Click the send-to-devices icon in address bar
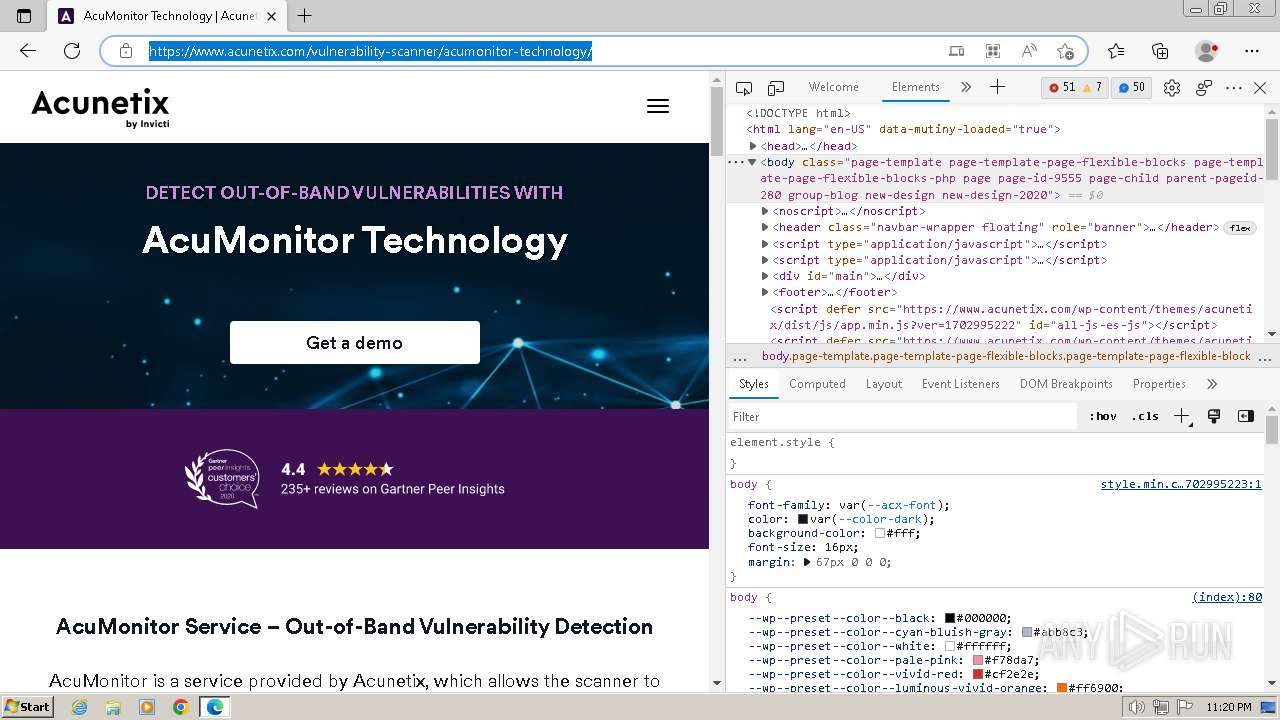This screenshot has width=1280, height=720. click(957, 51)
